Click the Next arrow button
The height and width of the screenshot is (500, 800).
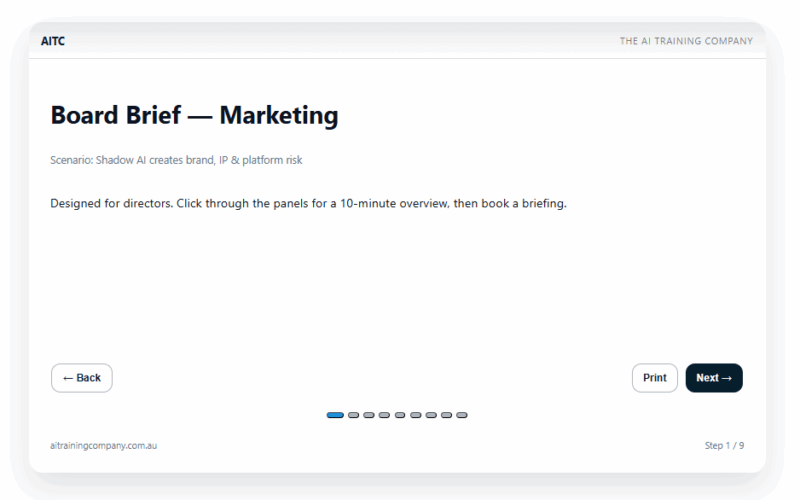click(714, 378)
